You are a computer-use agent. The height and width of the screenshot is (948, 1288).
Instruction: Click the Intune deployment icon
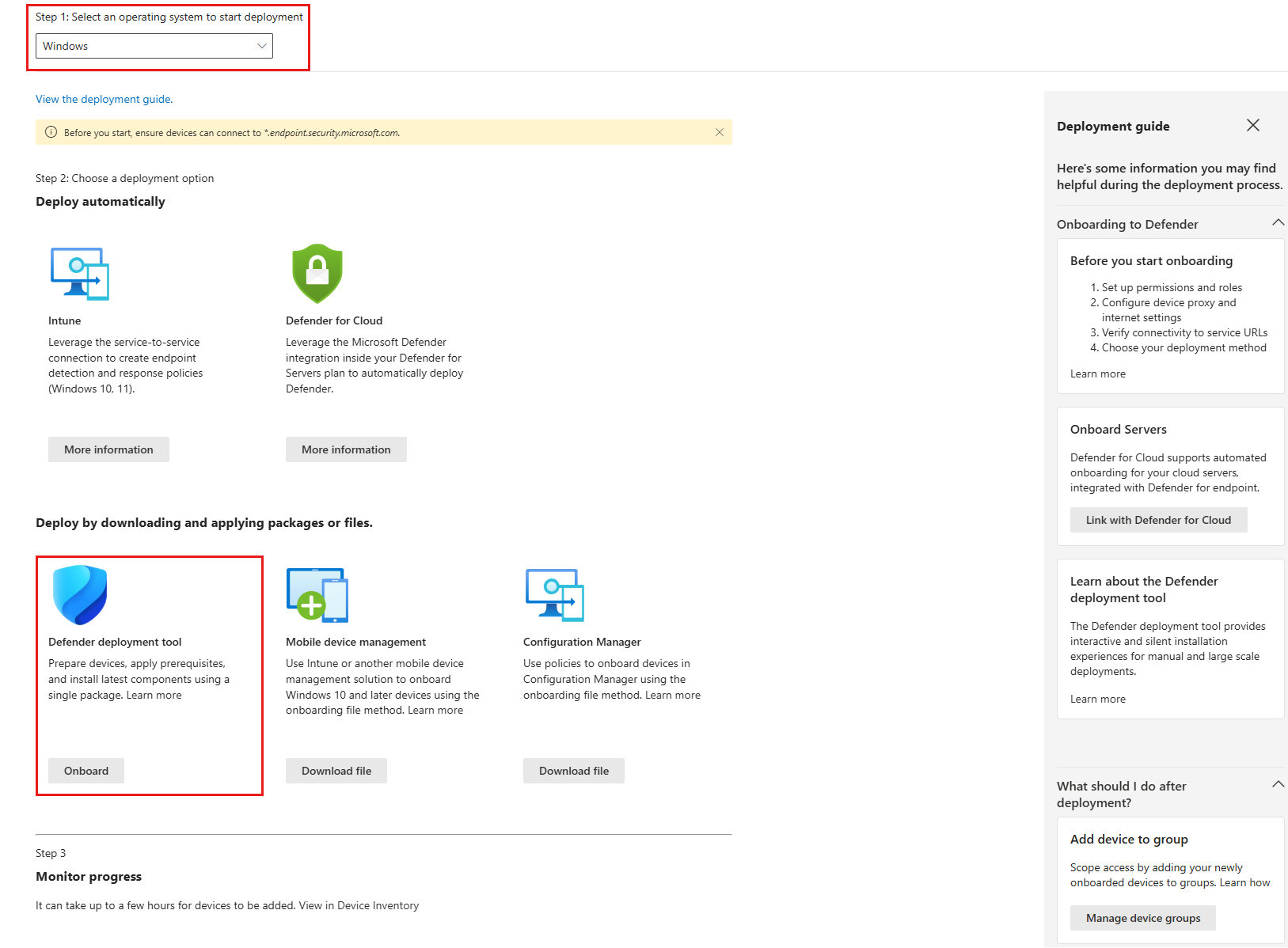coord(80,274)
